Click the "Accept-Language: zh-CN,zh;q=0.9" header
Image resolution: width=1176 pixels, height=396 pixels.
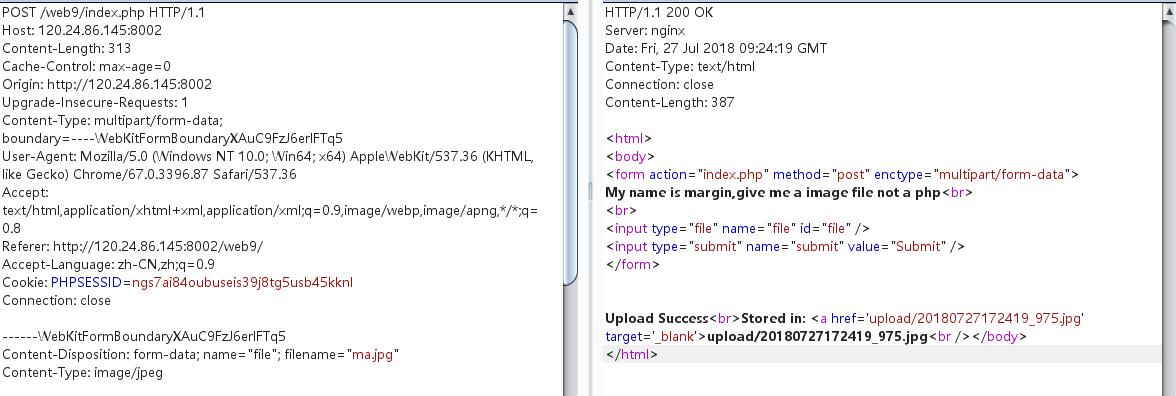click(109, 265)
